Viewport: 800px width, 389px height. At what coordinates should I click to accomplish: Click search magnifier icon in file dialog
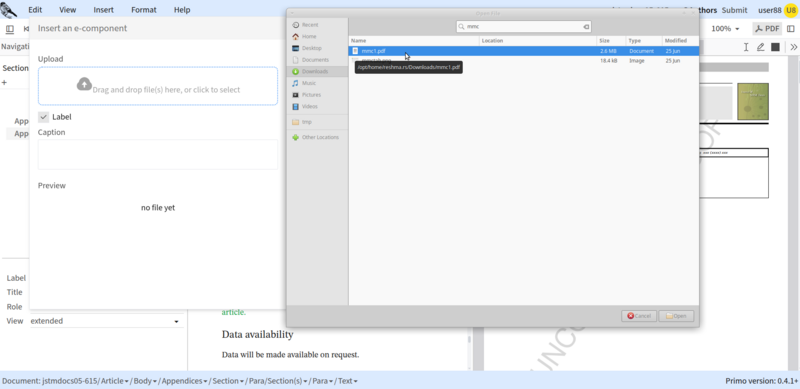point(461,27)
